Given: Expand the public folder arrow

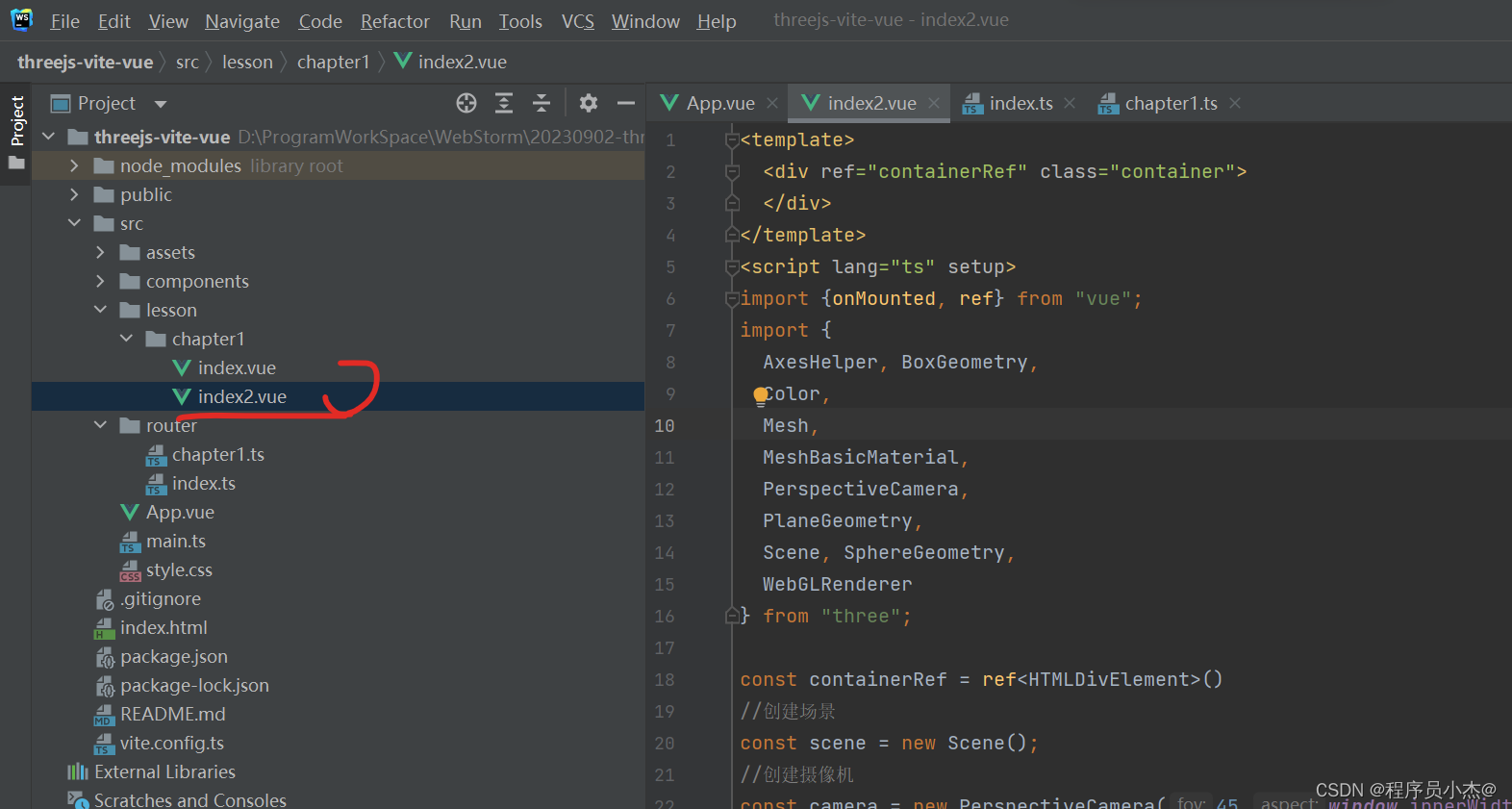Looking at the screenshot, I should 74,194.
